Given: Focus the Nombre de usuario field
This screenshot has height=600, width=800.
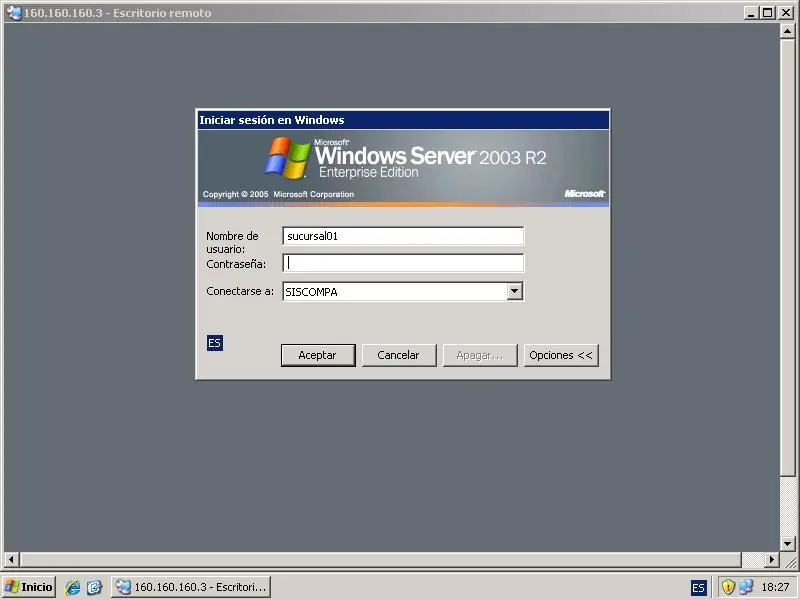Looking at the screenshot, I should point(403,236).
